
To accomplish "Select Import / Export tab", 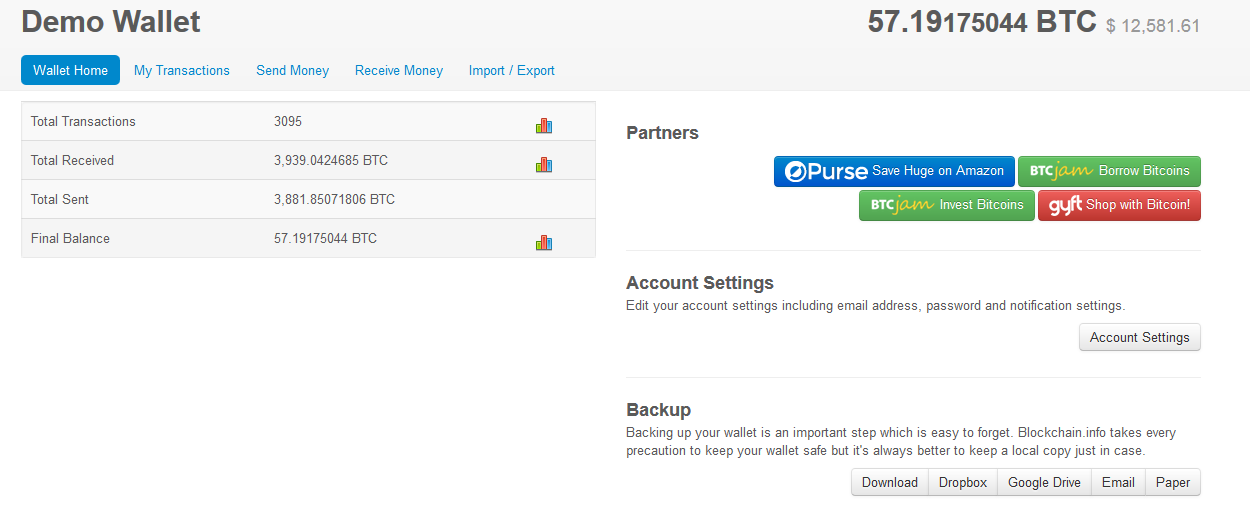I will click(512, 70).
